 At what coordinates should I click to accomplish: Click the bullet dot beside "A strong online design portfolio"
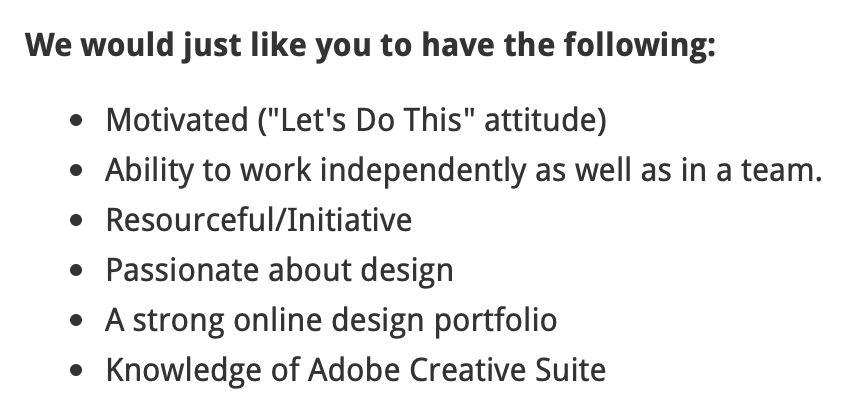(x=77, y=320)
